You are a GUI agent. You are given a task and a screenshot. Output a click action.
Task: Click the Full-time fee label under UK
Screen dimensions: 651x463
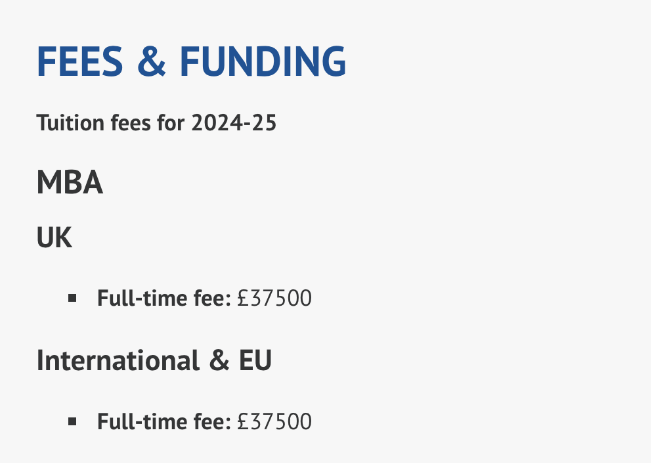point(164,298)
